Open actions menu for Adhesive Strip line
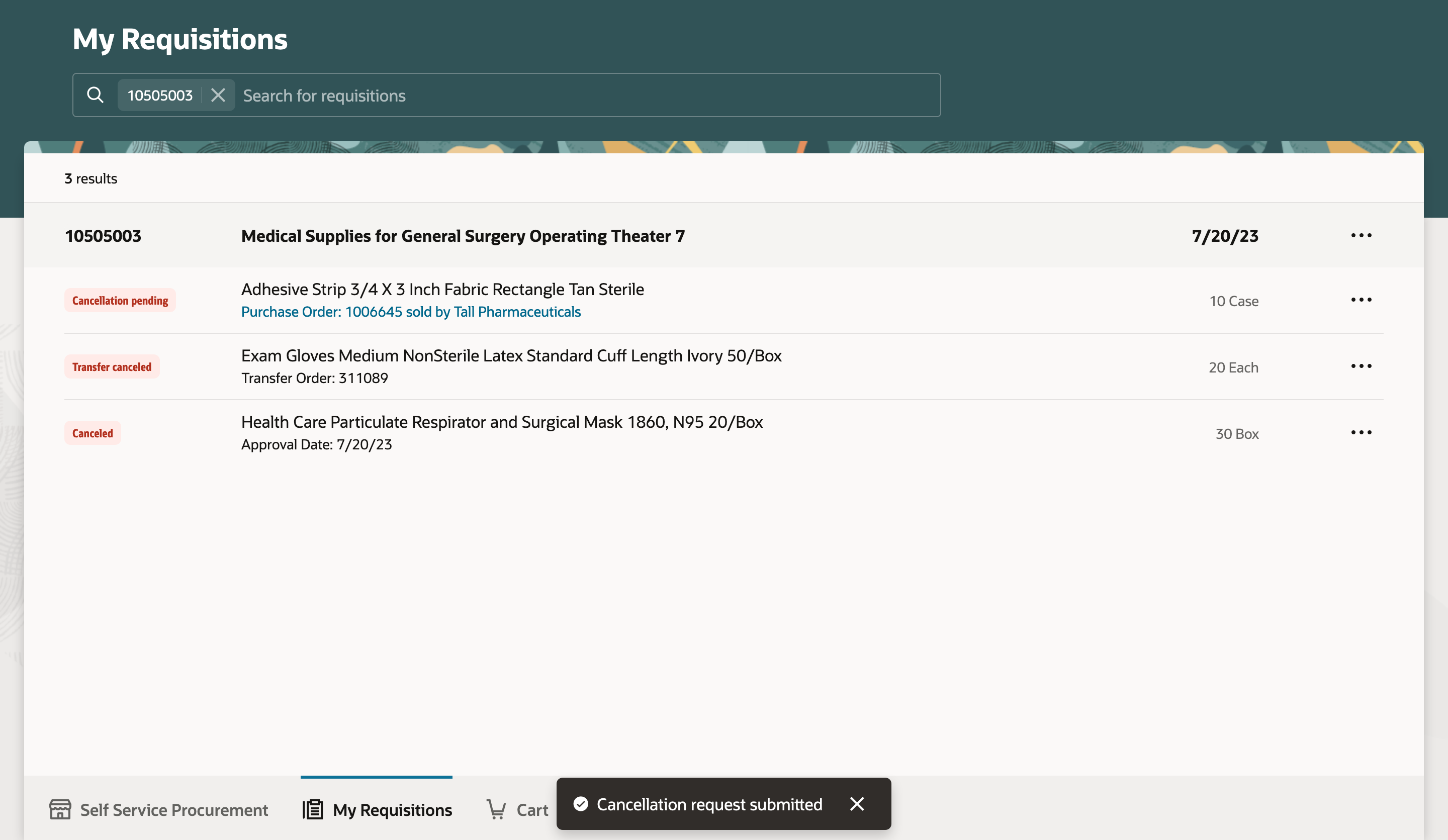 click(1361, 300)
